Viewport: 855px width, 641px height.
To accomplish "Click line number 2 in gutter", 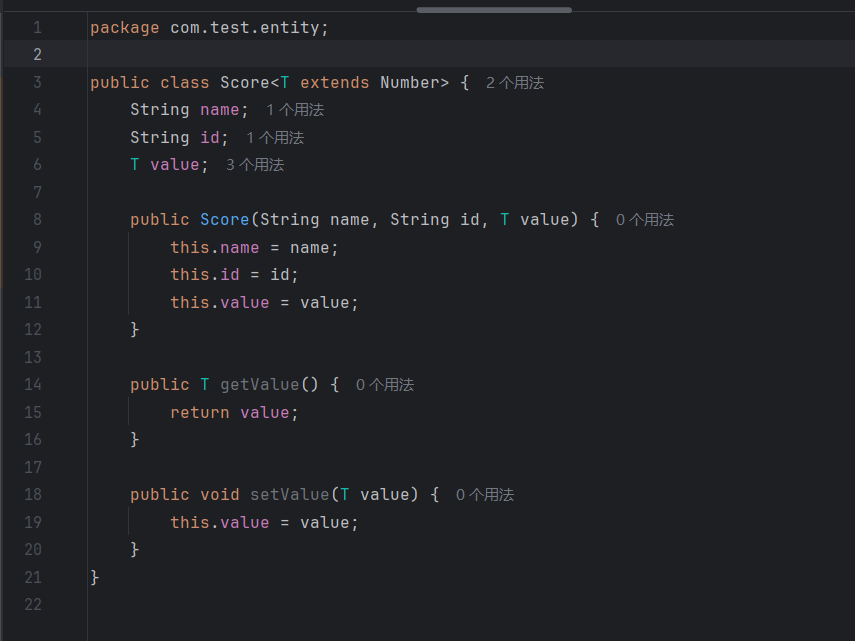I will click(x=37, y=55).
